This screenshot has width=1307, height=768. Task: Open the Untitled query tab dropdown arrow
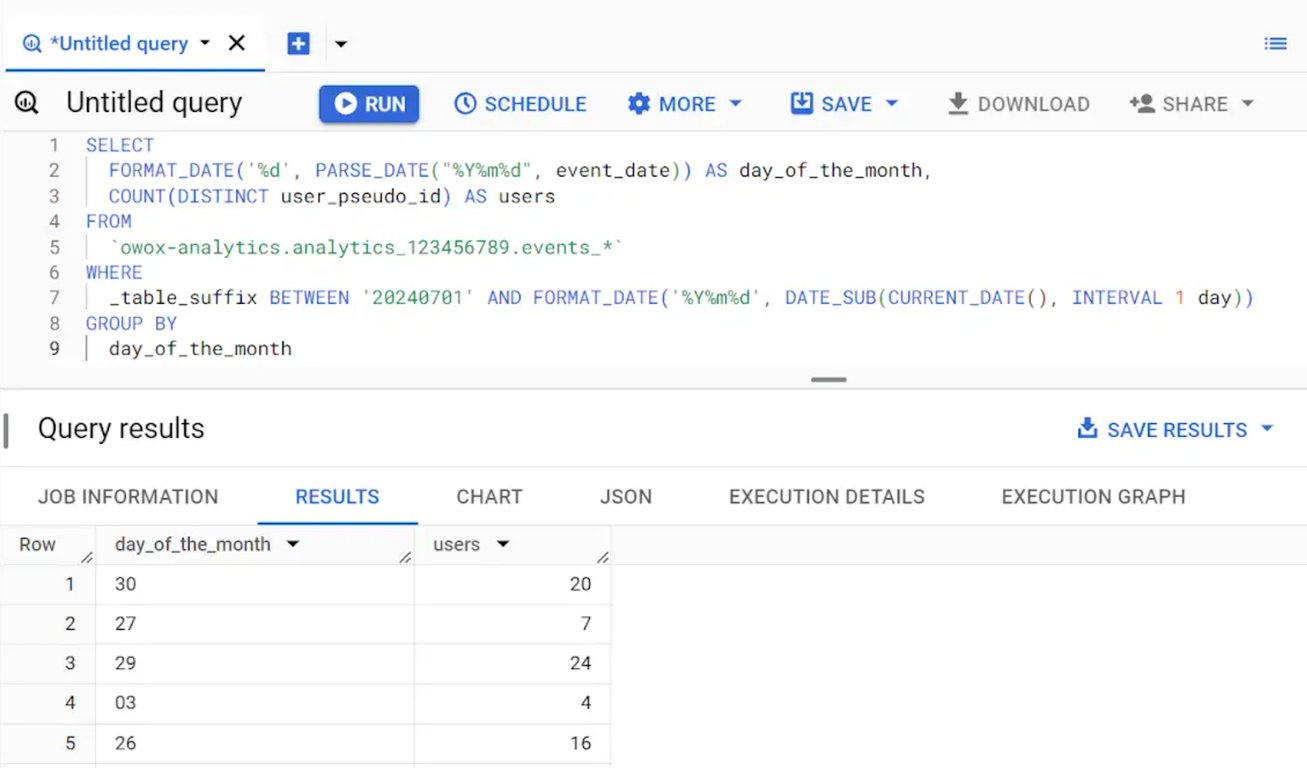tap(205, 43)
